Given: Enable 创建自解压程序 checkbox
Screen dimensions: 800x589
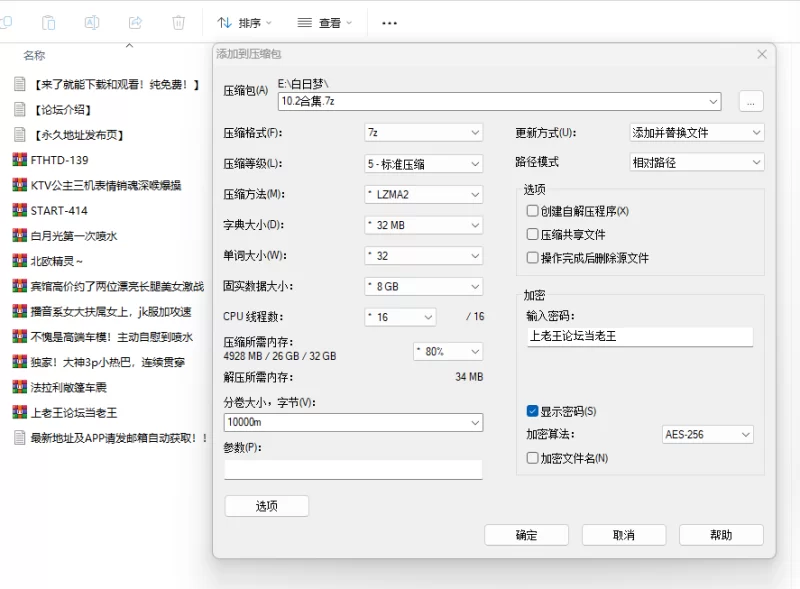Looking at the screenshot, I should [533, 211].
